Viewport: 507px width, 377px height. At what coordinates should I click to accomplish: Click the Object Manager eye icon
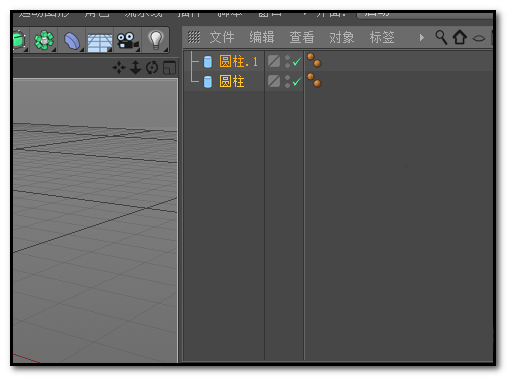[479, 38]
